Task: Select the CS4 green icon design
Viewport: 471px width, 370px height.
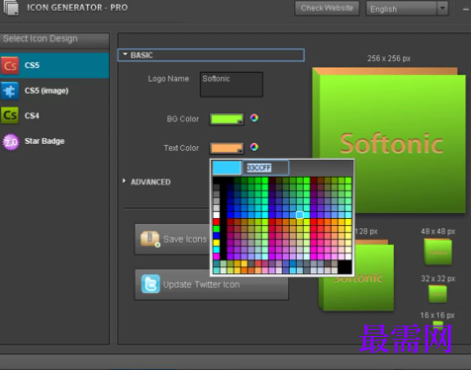Action: click(x=10, y=116)
